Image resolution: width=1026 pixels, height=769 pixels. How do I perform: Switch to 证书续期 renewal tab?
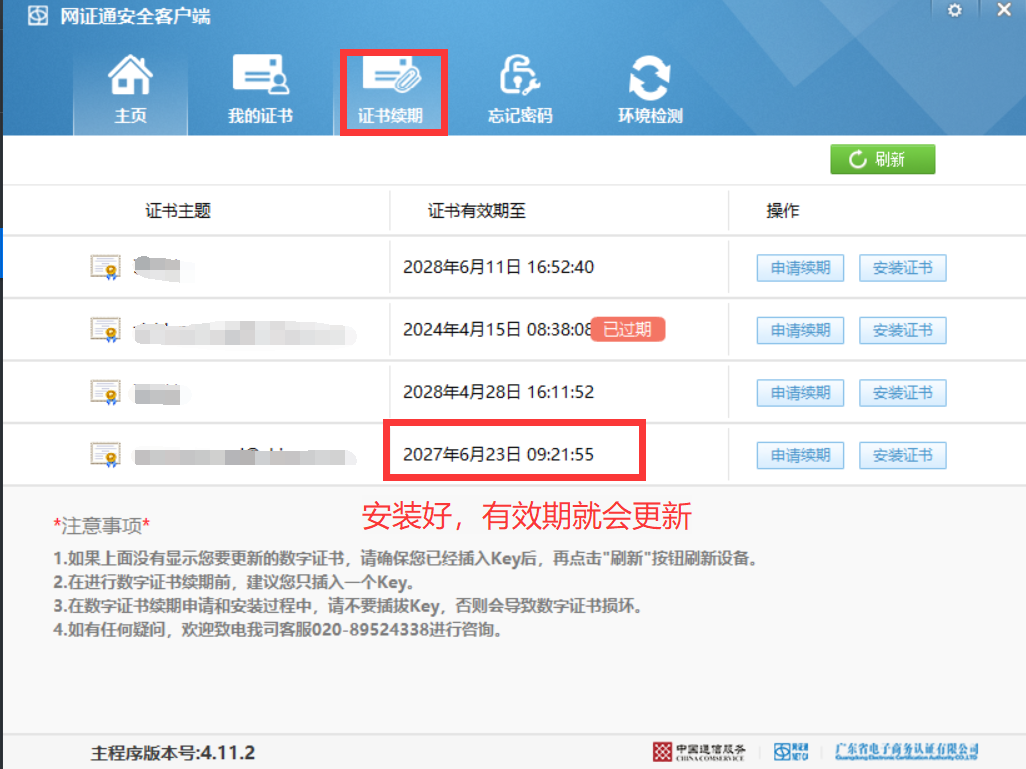[391, 90]
